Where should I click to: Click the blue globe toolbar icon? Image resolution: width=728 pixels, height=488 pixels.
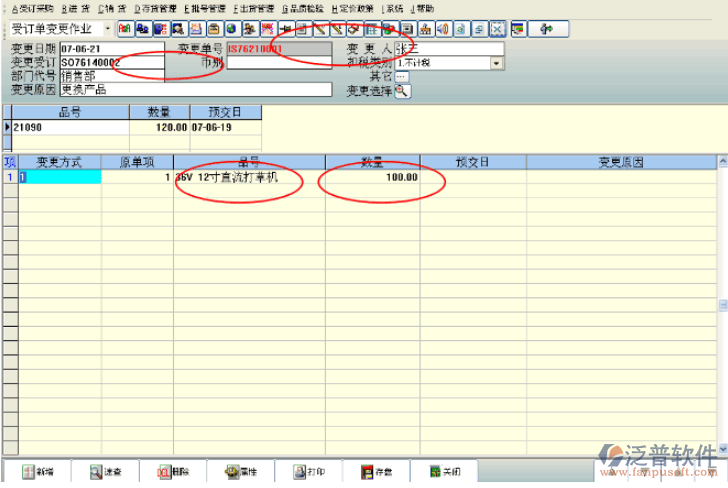(x=231, y=29)
